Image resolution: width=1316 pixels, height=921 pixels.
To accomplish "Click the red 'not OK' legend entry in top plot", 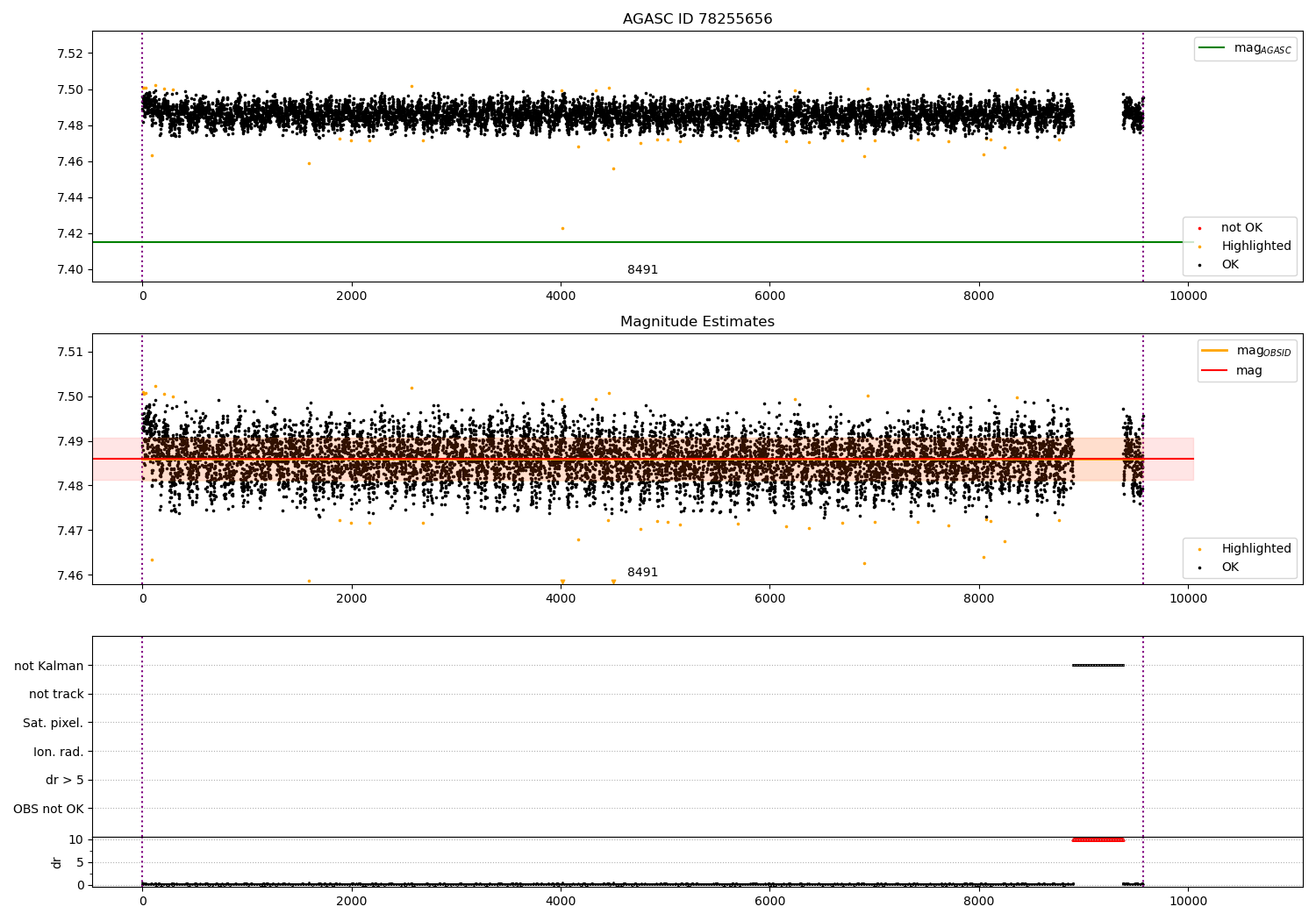I will (1231, 228).
